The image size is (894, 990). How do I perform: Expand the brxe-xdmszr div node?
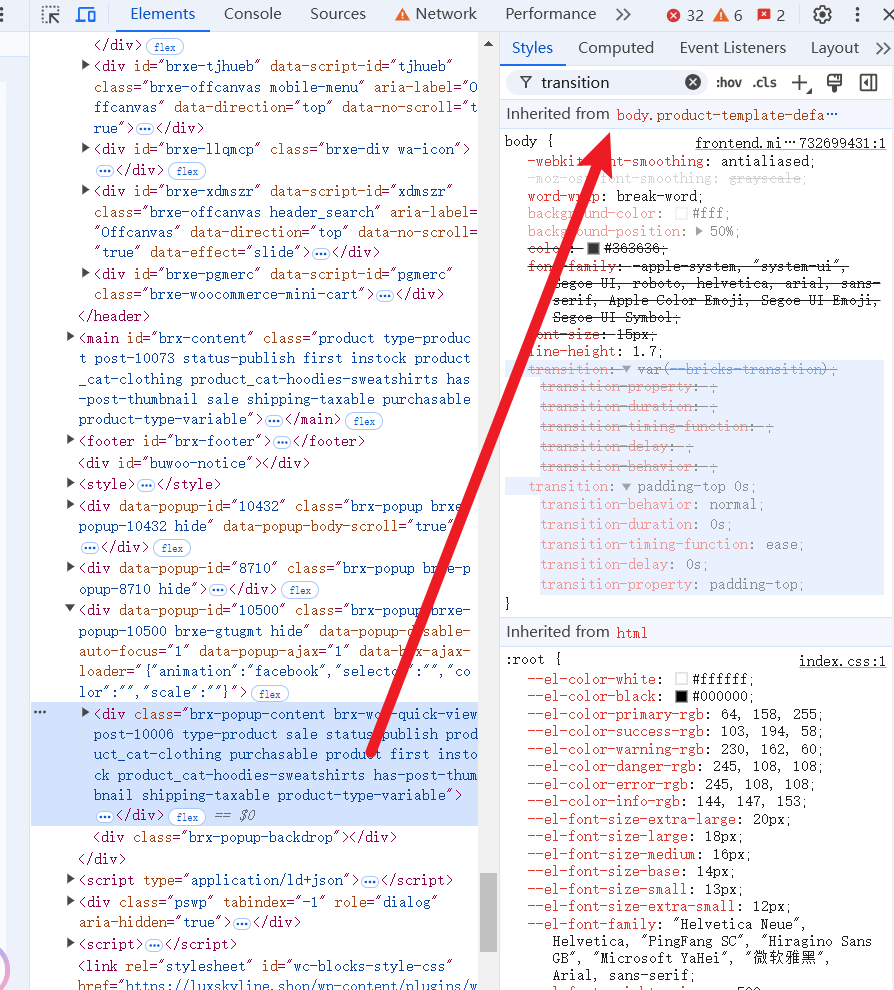[86, 189]
